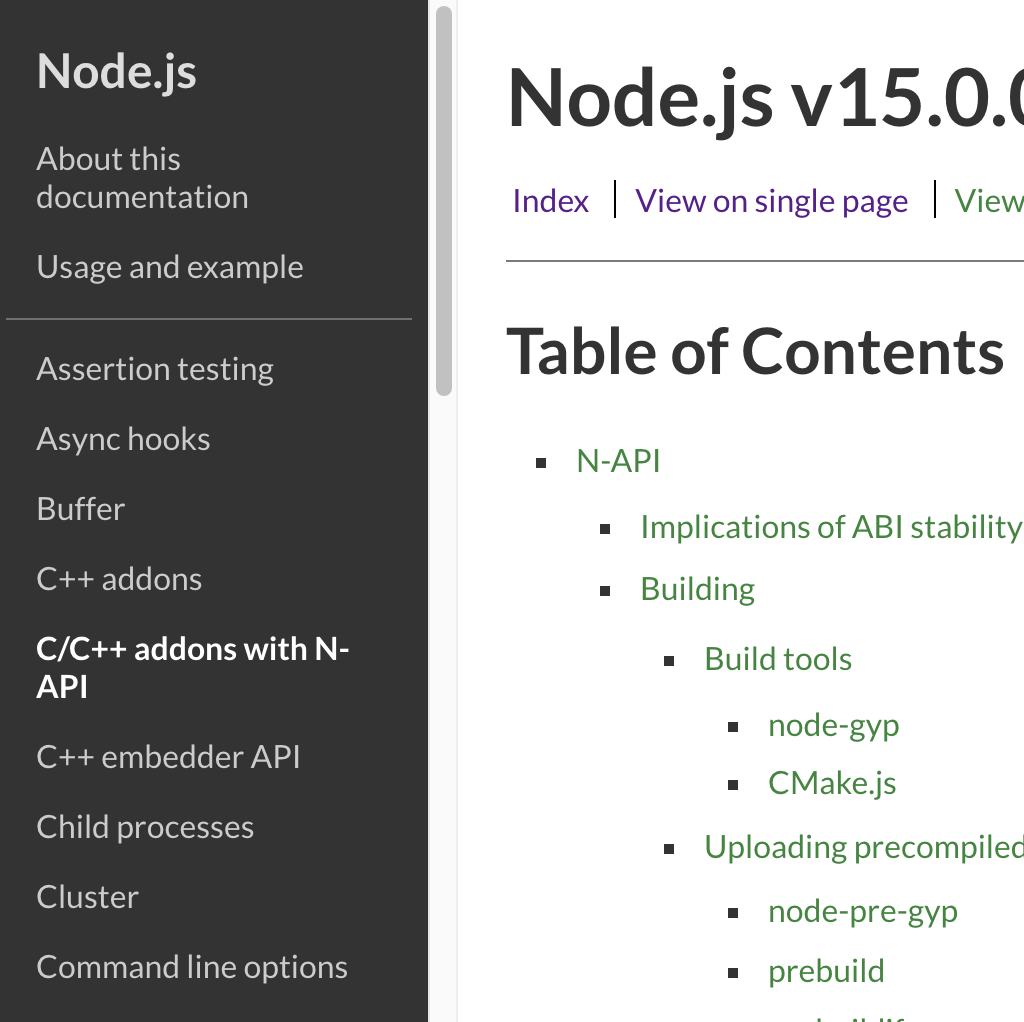Open CMake.js contents link
1024x1022 pixels.
point(832,783)
